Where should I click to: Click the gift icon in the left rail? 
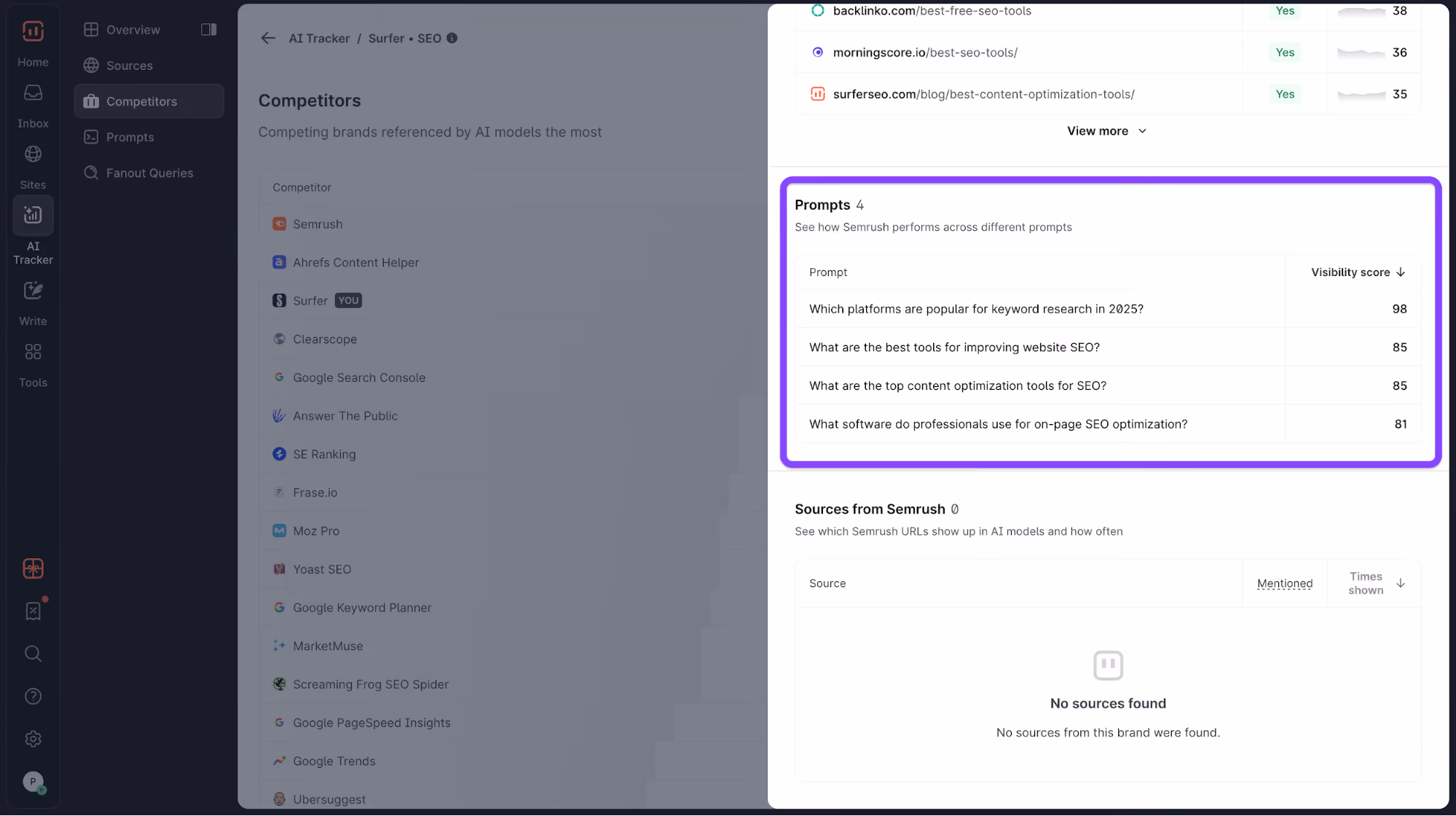pos(33,568)
